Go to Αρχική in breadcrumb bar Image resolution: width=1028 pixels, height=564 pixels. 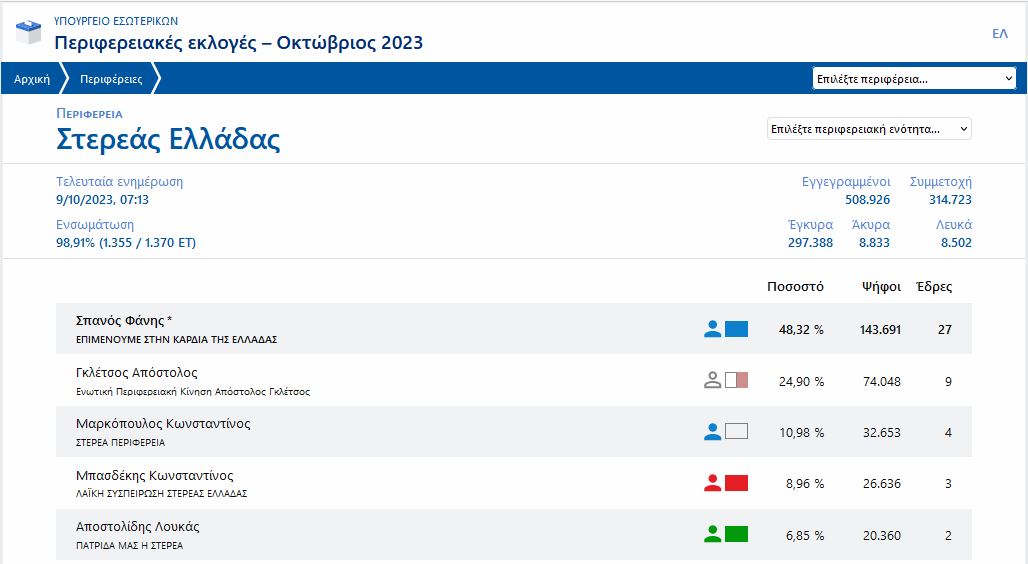point(32,79)
